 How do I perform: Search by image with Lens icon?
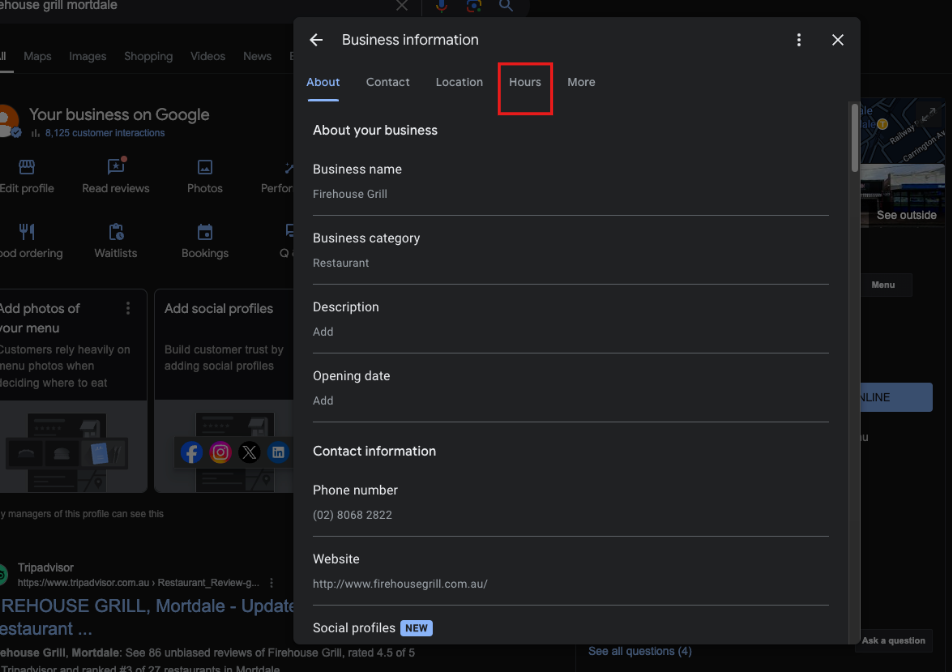pos(474,5)
